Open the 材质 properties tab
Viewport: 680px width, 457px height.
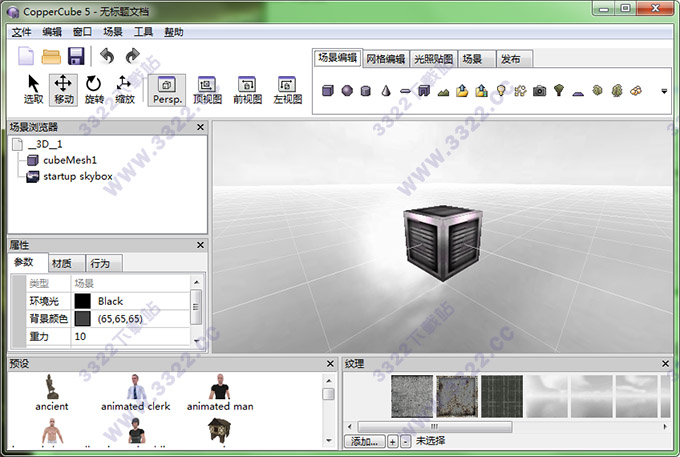(67, 263)
